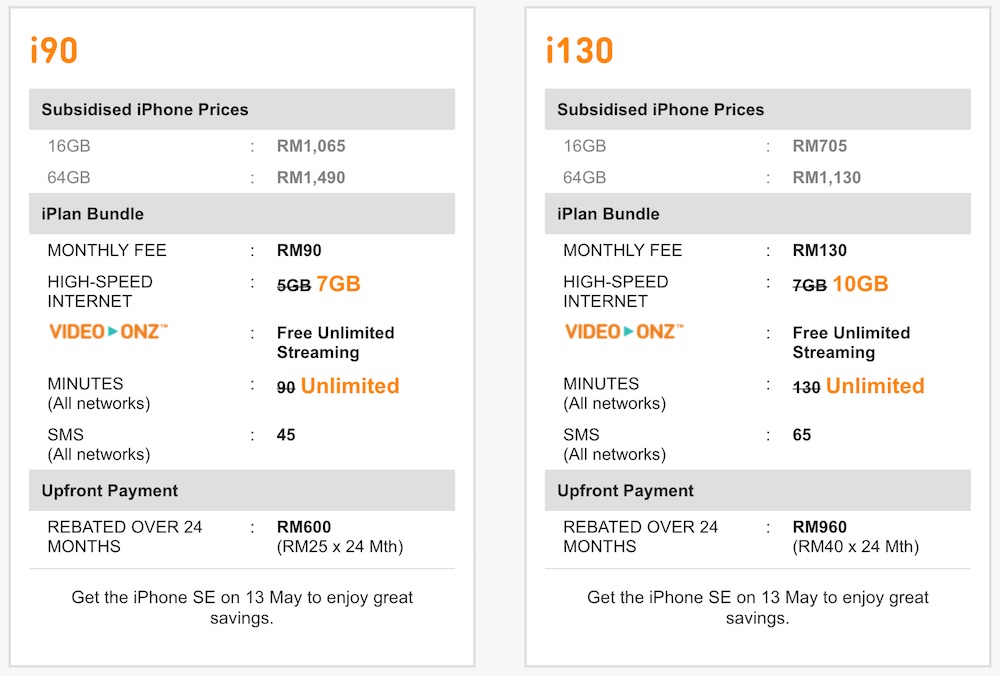The width and height of the screenshot is (1000, 676).
Task: Click Unlimited minutes in the i90 plan
Action: coord(350,386)
